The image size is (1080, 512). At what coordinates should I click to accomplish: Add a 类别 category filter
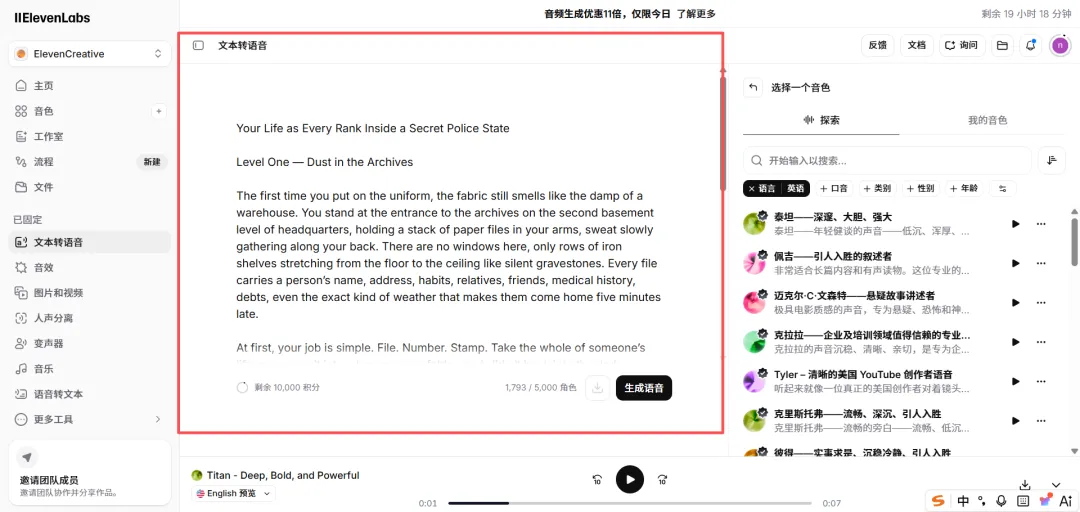[877, 188]
